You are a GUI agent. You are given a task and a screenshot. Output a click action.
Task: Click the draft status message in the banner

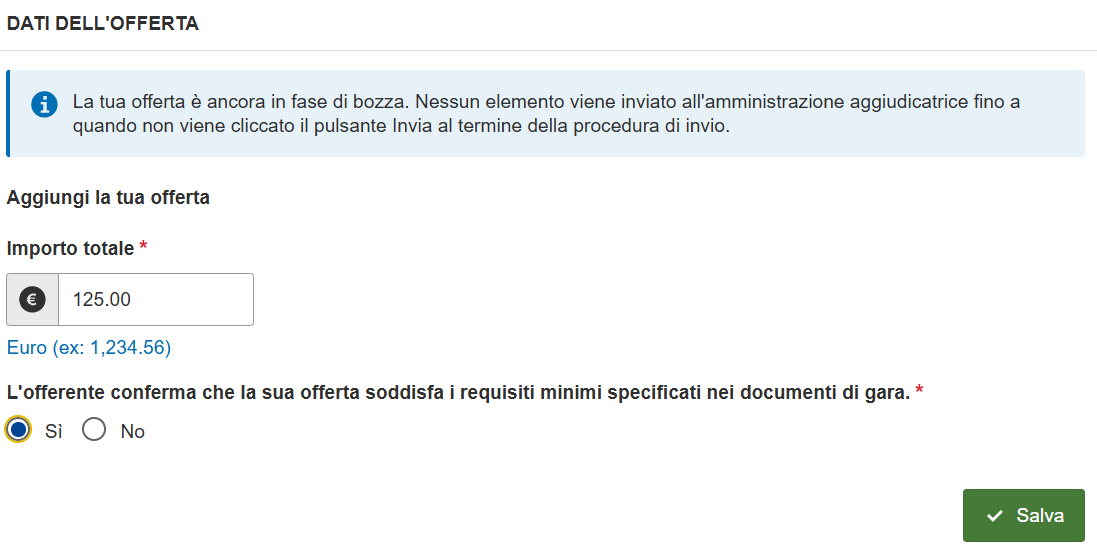546,114
